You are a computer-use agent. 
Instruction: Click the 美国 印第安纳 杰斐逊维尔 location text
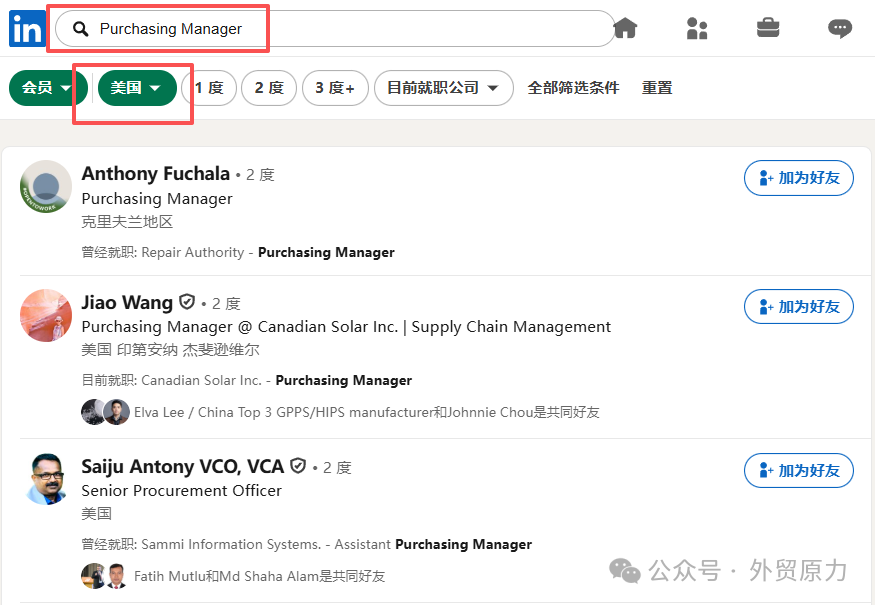point(170,350)
